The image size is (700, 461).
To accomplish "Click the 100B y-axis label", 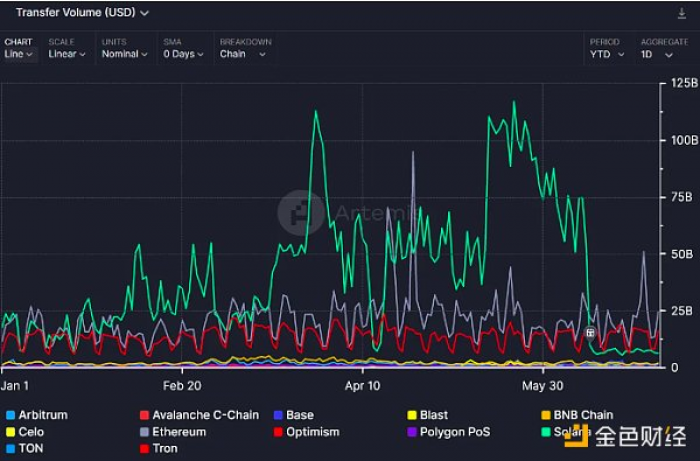I will 684,140.
